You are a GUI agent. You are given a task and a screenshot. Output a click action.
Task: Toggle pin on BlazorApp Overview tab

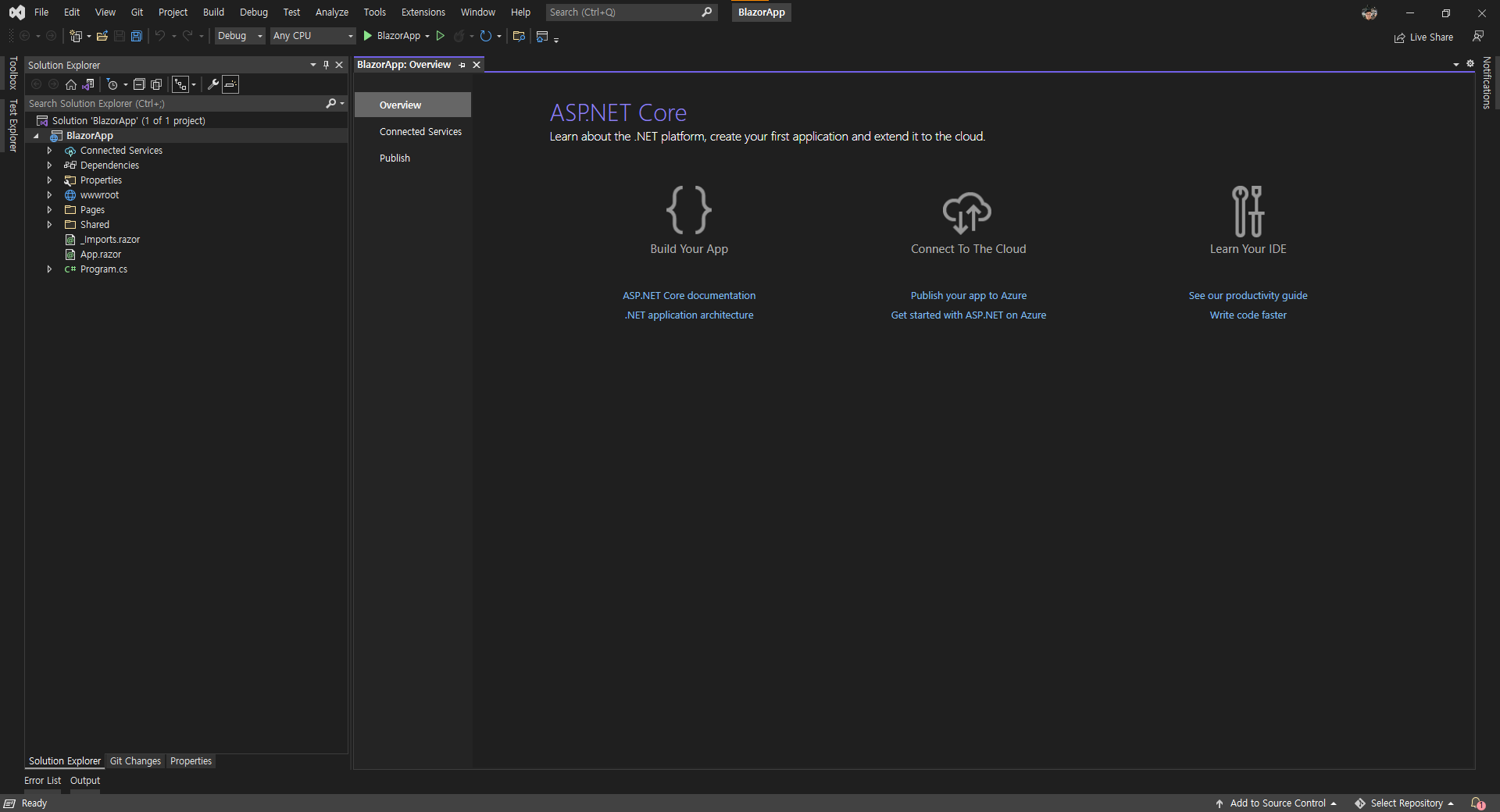462,65
